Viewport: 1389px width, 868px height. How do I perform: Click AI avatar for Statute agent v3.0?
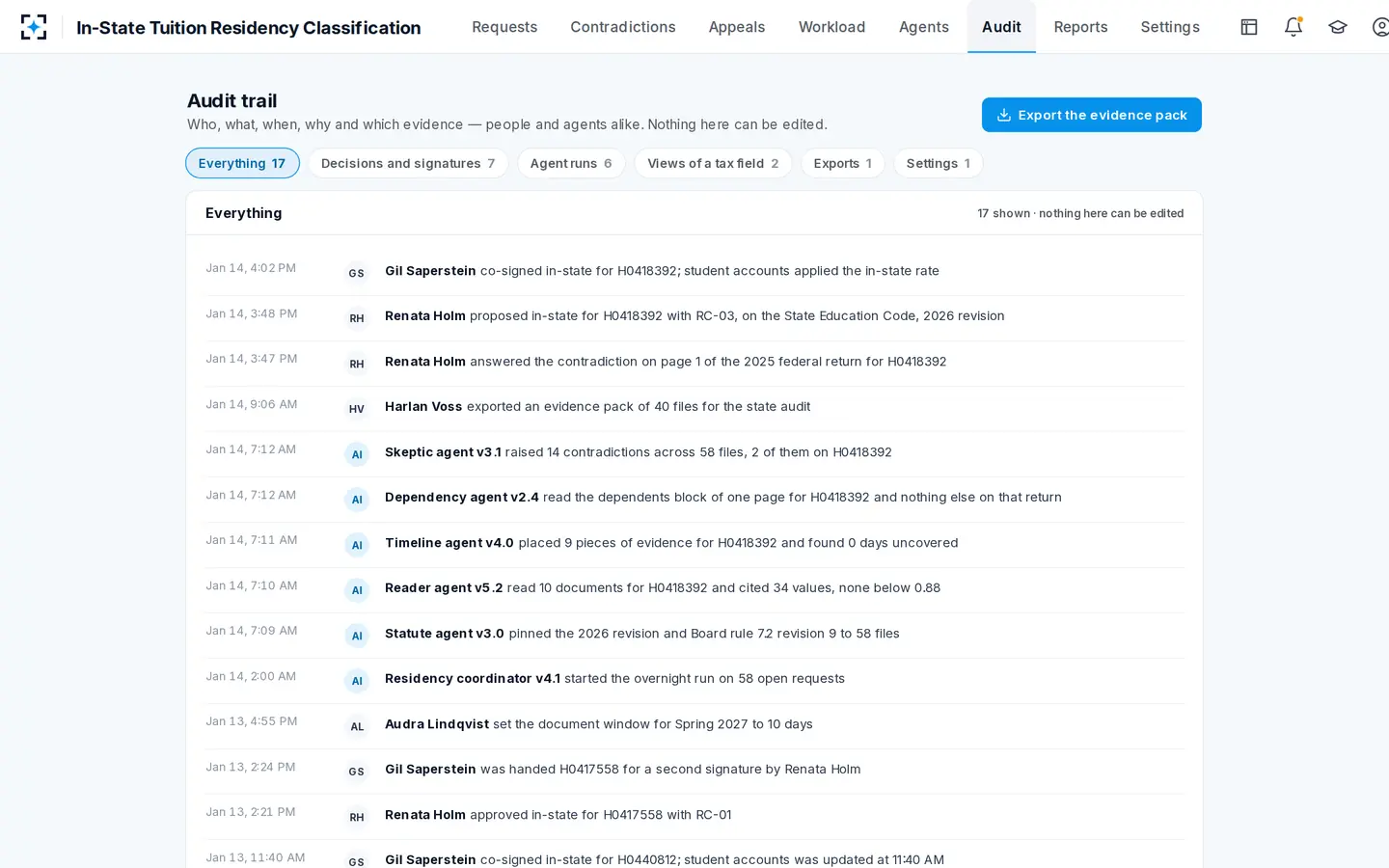357,636
